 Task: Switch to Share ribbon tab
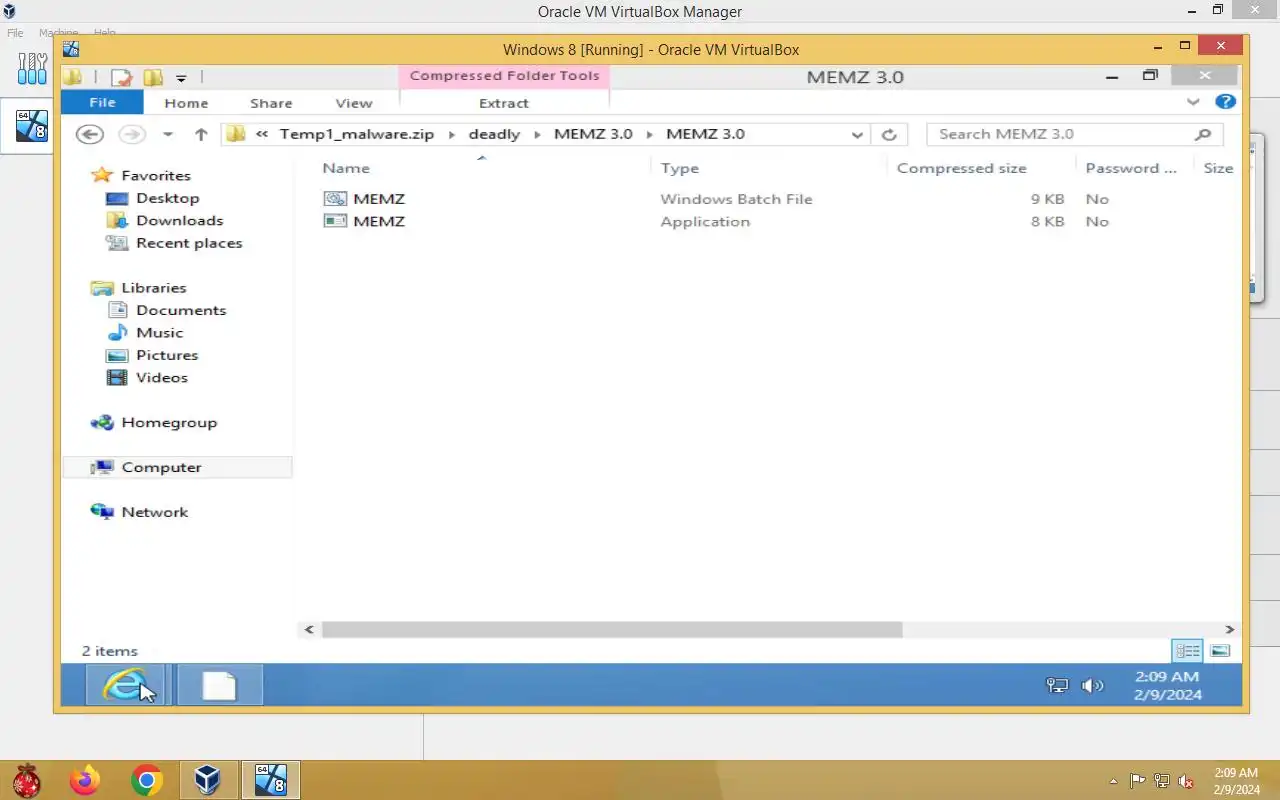271,103
